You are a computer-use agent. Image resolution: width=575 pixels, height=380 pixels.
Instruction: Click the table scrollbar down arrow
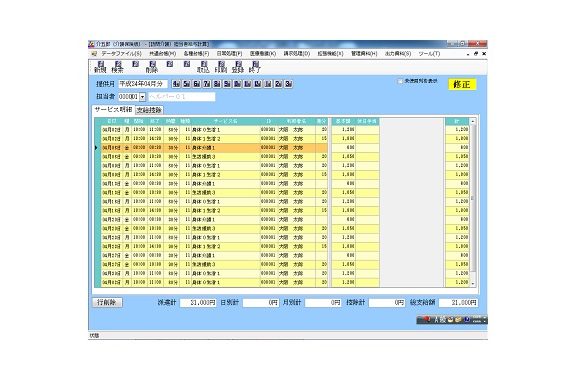tap(473, 284)
